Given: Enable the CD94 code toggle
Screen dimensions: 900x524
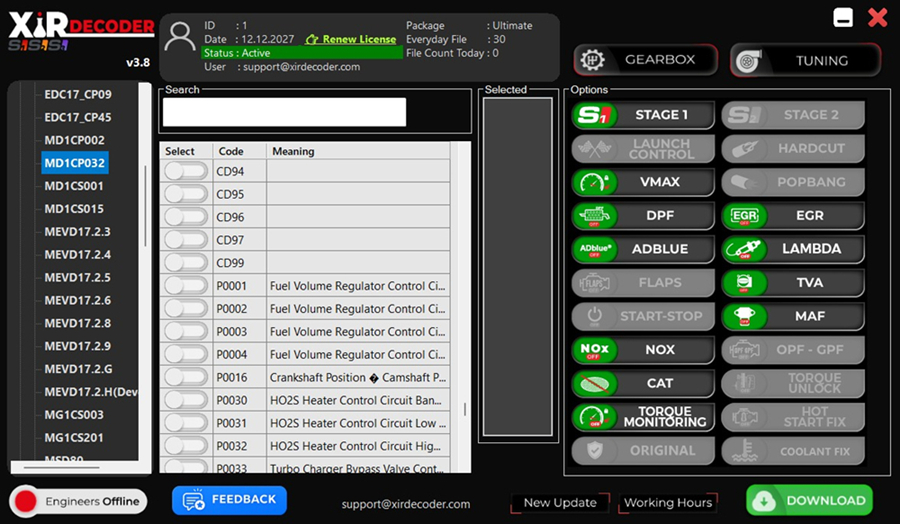Looking at the screenshot, I should [185, 171].
